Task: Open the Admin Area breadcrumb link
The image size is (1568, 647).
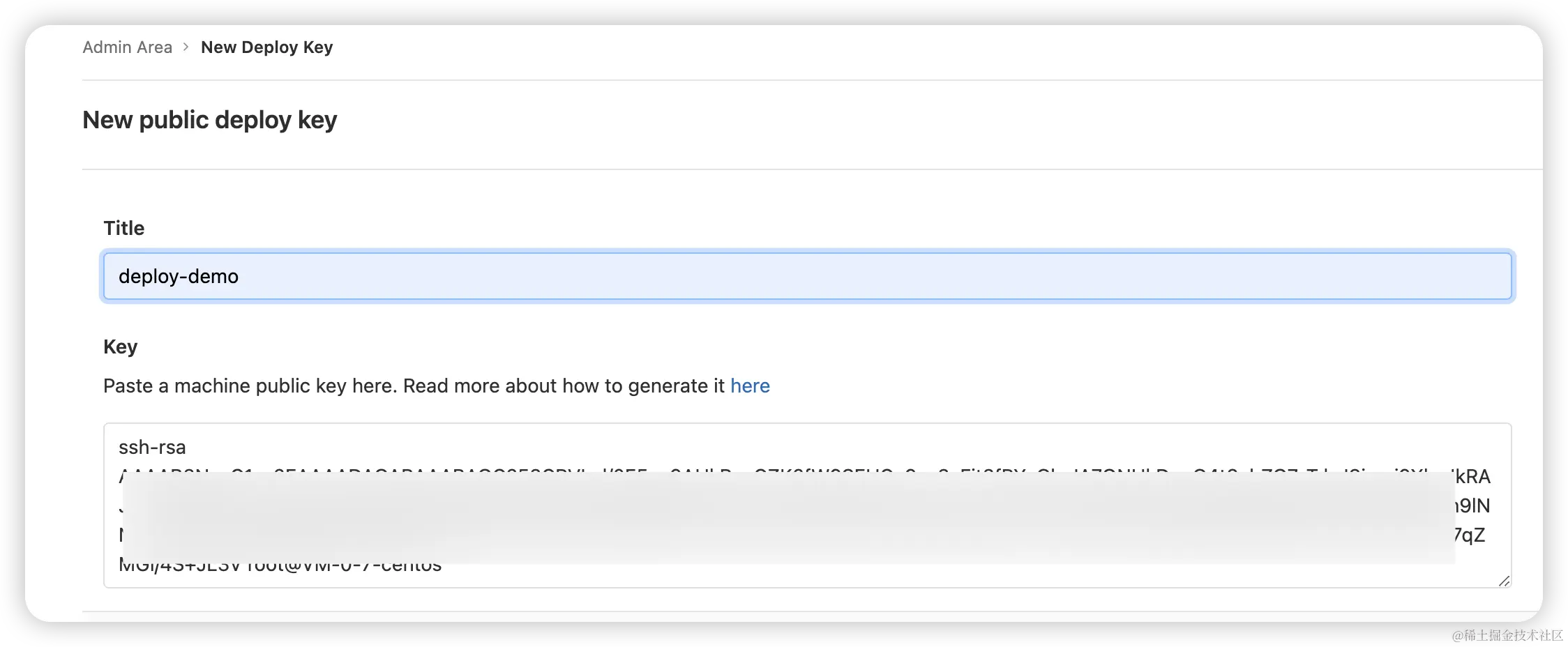Action: [127, 47]
